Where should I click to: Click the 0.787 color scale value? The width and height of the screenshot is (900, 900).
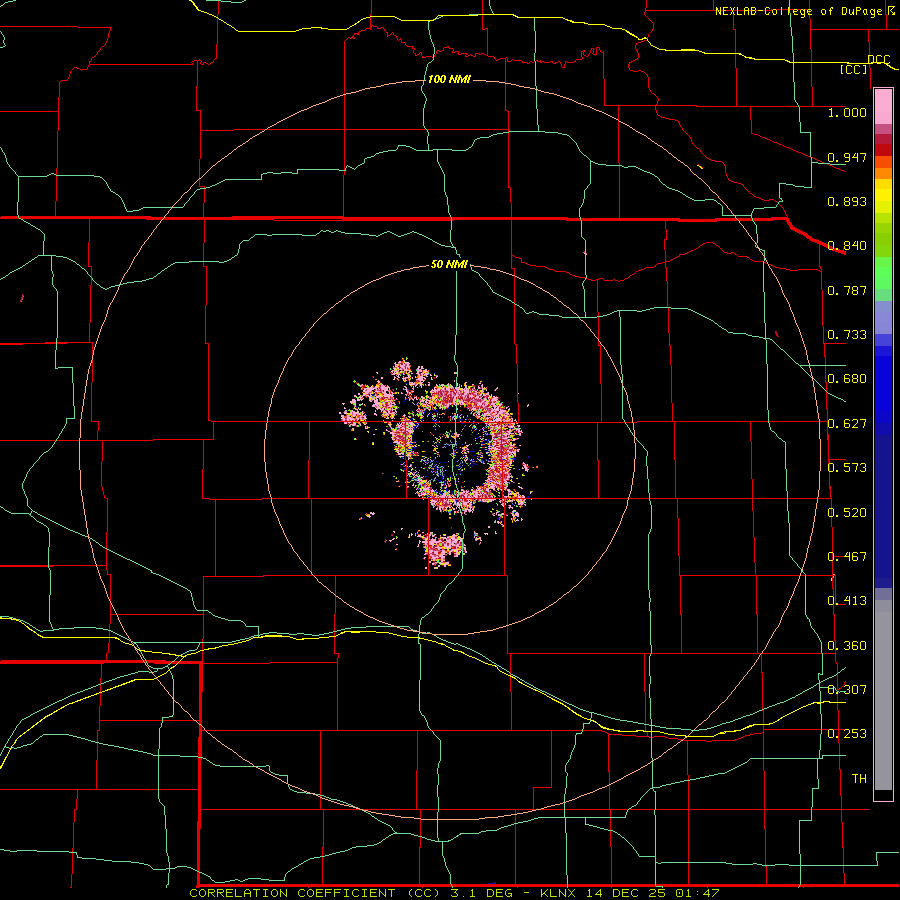[847, 290]
